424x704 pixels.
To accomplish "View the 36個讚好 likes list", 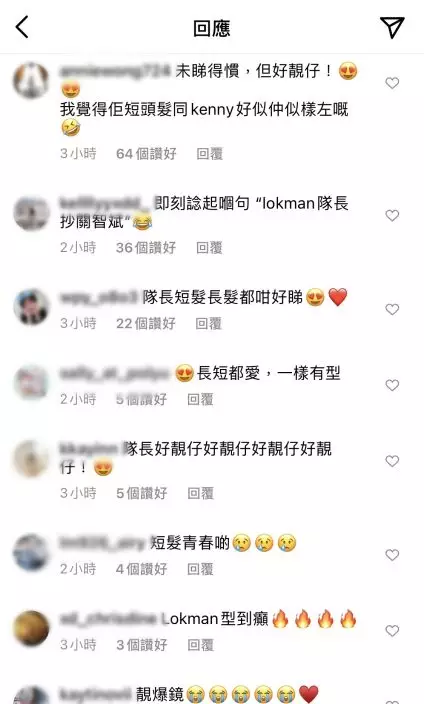I will click(x=146, y=248).
